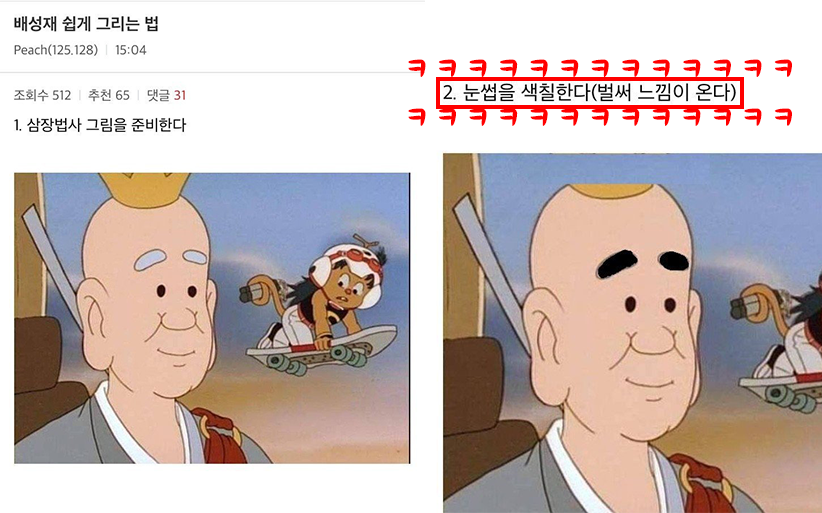Open the 댓글 31 comments link
The image size is (822, 513).
click(x=166, y=95)
